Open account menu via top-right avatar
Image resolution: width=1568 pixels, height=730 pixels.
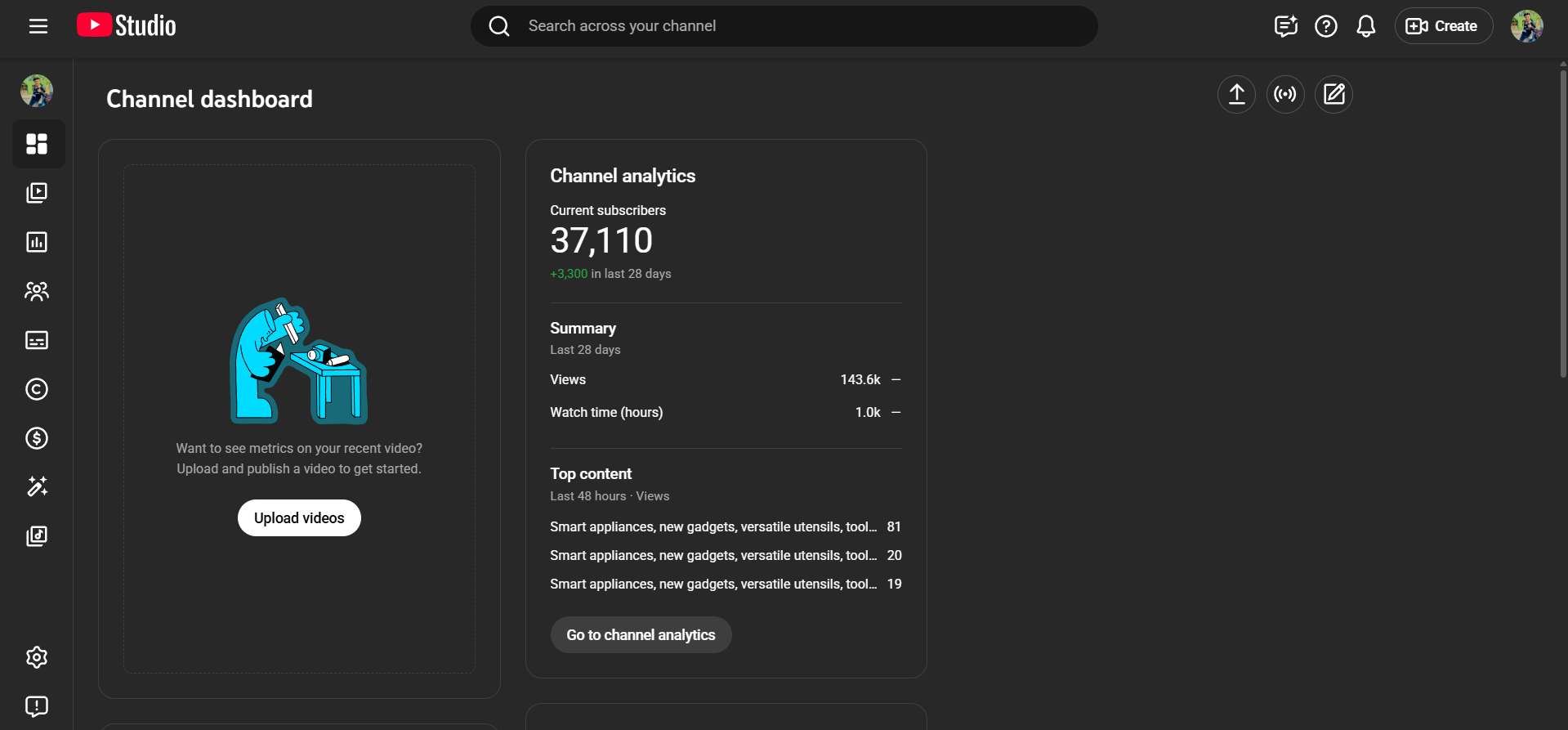pos(1526,26)
